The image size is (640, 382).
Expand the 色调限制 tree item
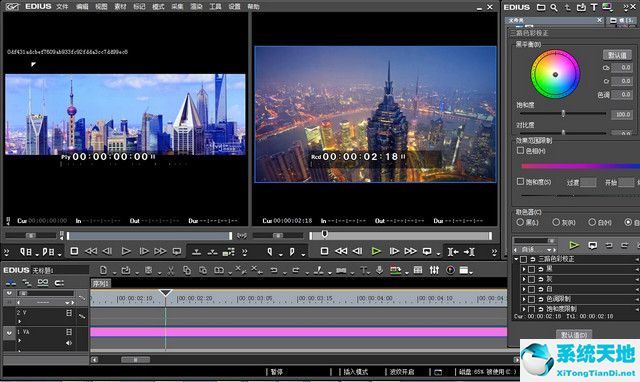pyautogui.click(x=524, y=299)
